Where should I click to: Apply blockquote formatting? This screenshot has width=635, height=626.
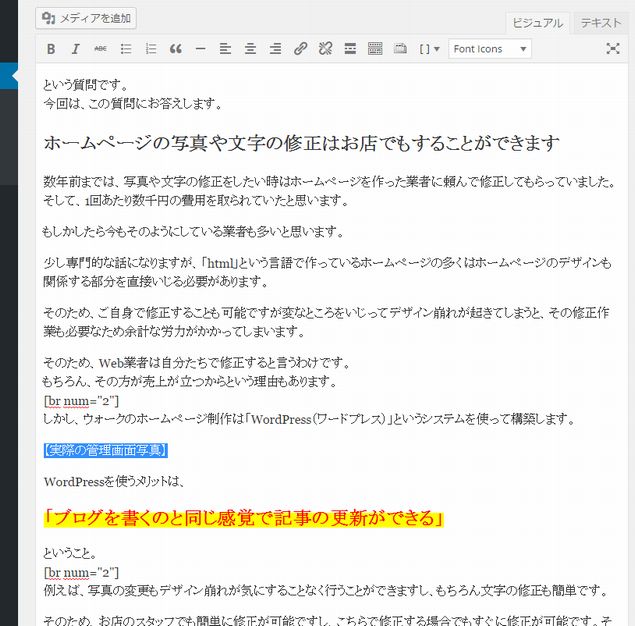[x=175, y=49]
